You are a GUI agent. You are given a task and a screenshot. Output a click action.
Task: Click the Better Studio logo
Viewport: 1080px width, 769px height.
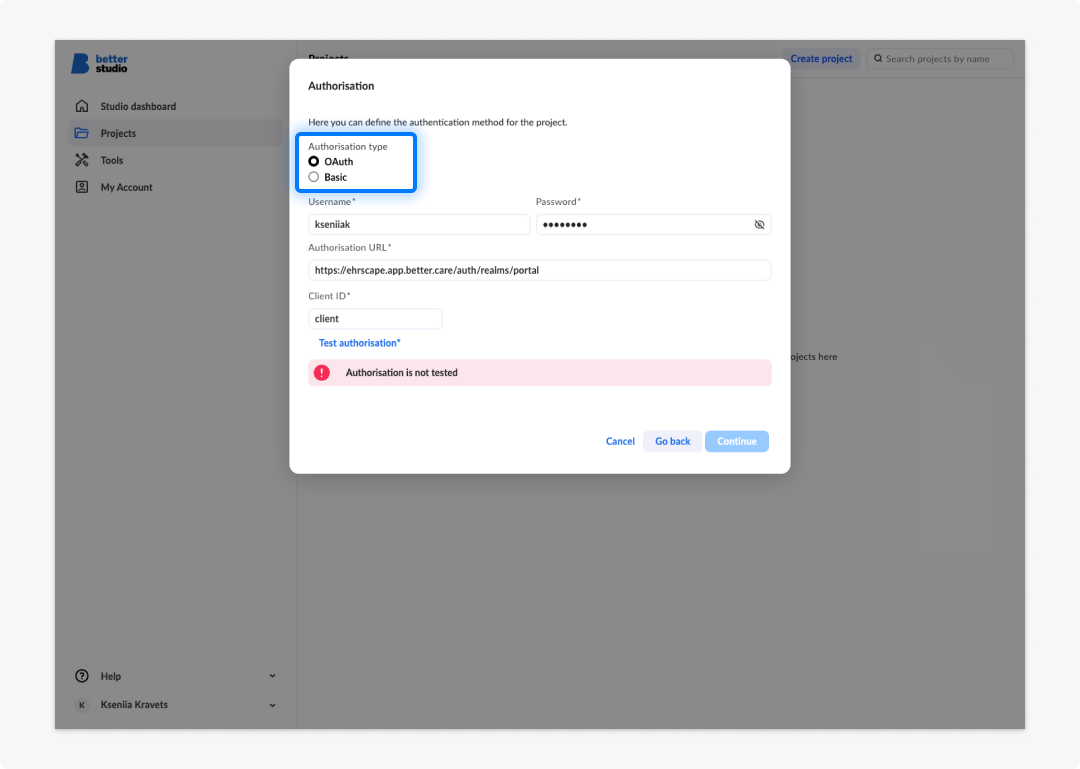[100, 63]
